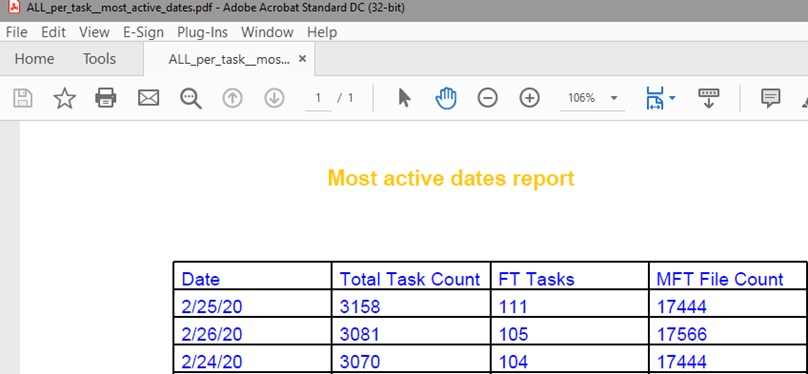Switch to the Tools tab

[99, 59]
